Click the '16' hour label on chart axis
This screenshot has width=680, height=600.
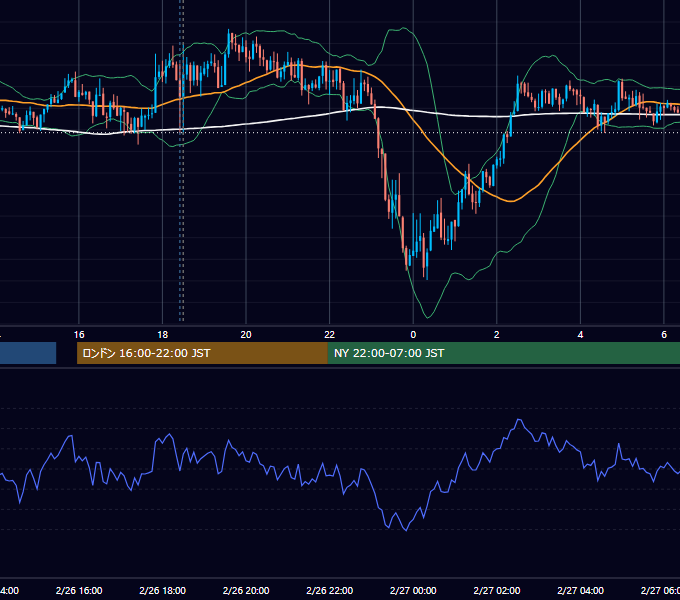coord(79,335)
